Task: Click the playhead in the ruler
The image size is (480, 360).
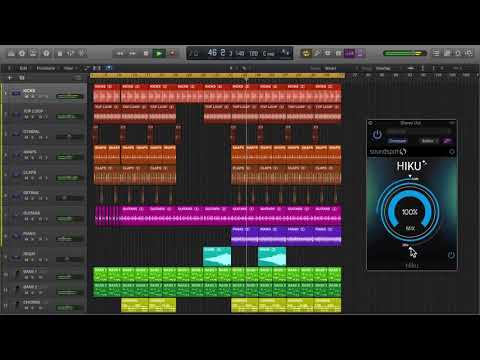Action: [x=246, y=78]
